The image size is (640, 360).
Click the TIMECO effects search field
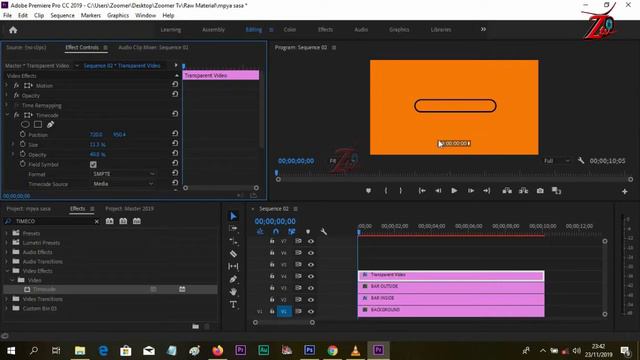coord(53,221)
